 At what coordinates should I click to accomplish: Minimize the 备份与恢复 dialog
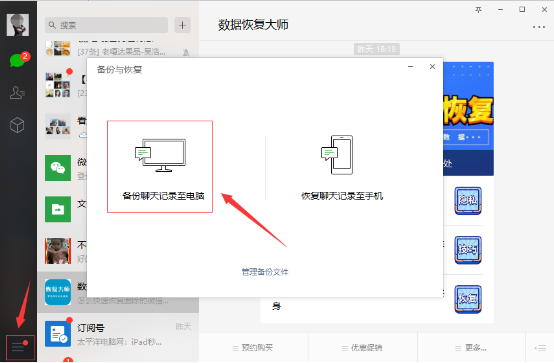point(411,66)
